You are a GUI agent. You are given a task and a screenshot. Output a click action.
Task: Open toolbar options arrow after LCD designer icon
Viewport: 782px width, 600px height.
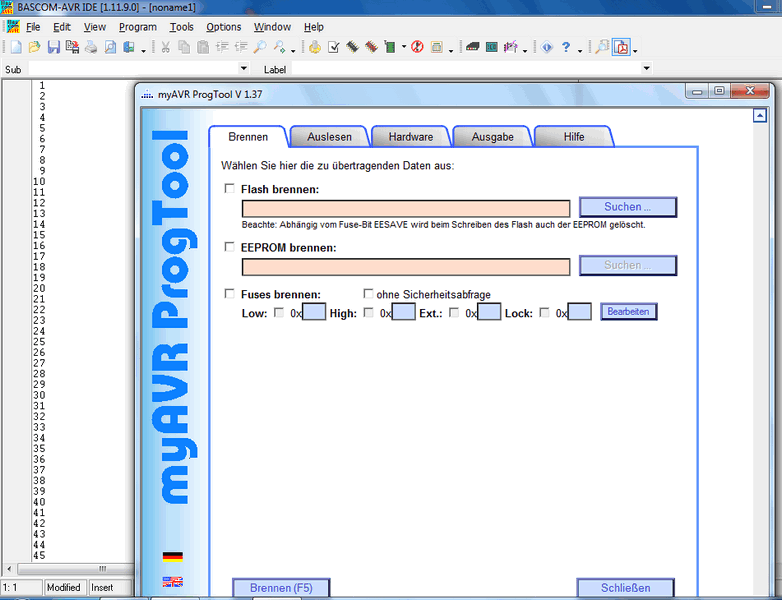tap(525, 50)
